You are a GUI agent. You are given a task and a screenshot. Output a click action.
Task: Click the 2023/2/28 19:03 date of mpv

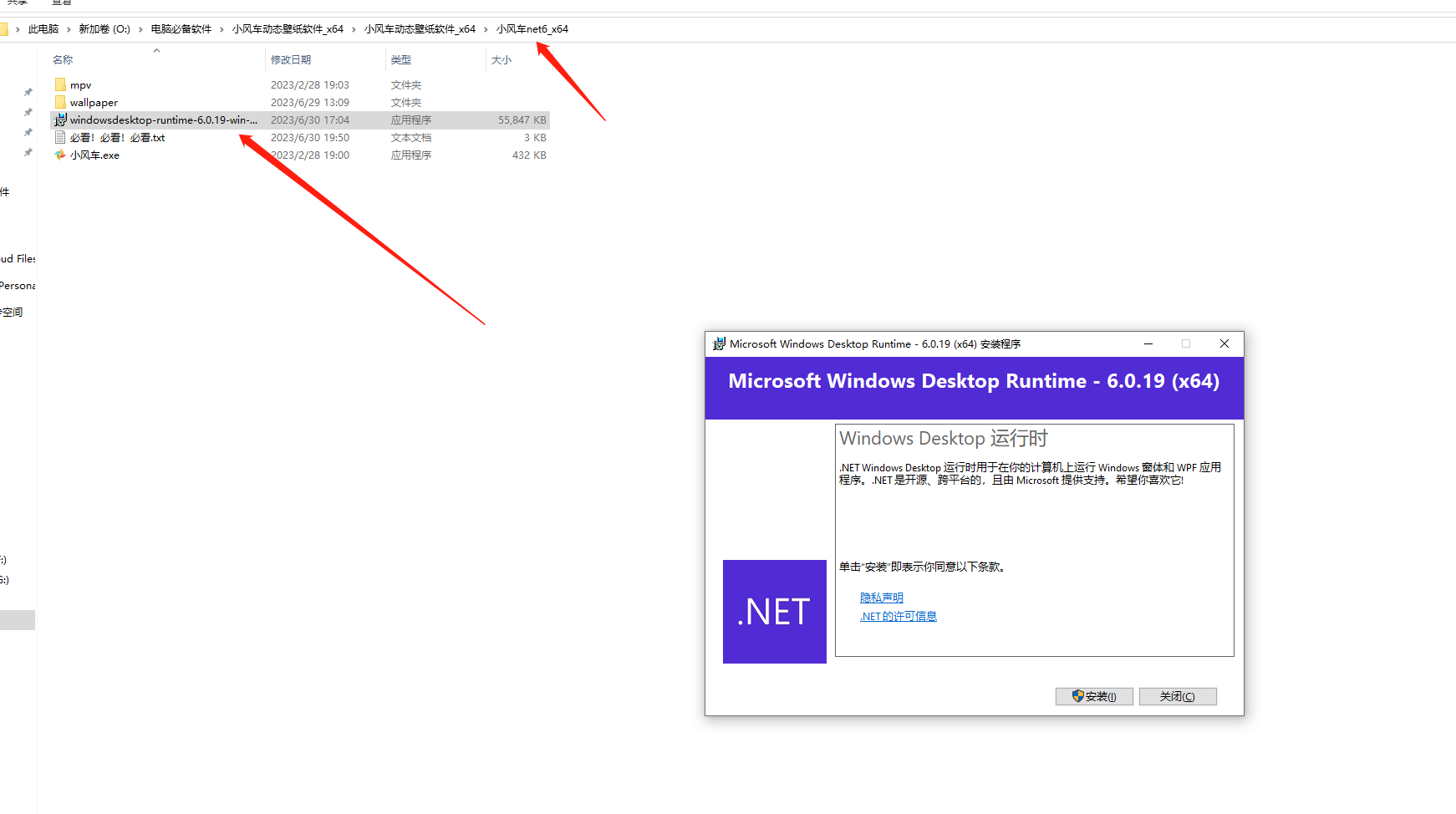pos(310,85)
